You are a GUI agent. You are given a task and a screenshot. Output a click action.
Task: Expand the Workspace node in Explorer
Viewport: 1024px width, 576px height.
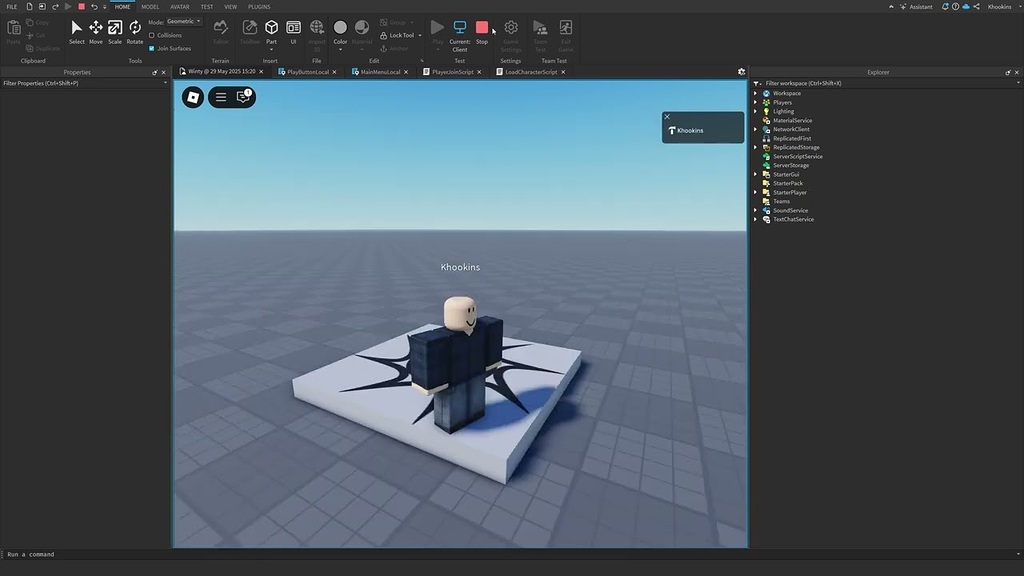click(x=756, y=93)
